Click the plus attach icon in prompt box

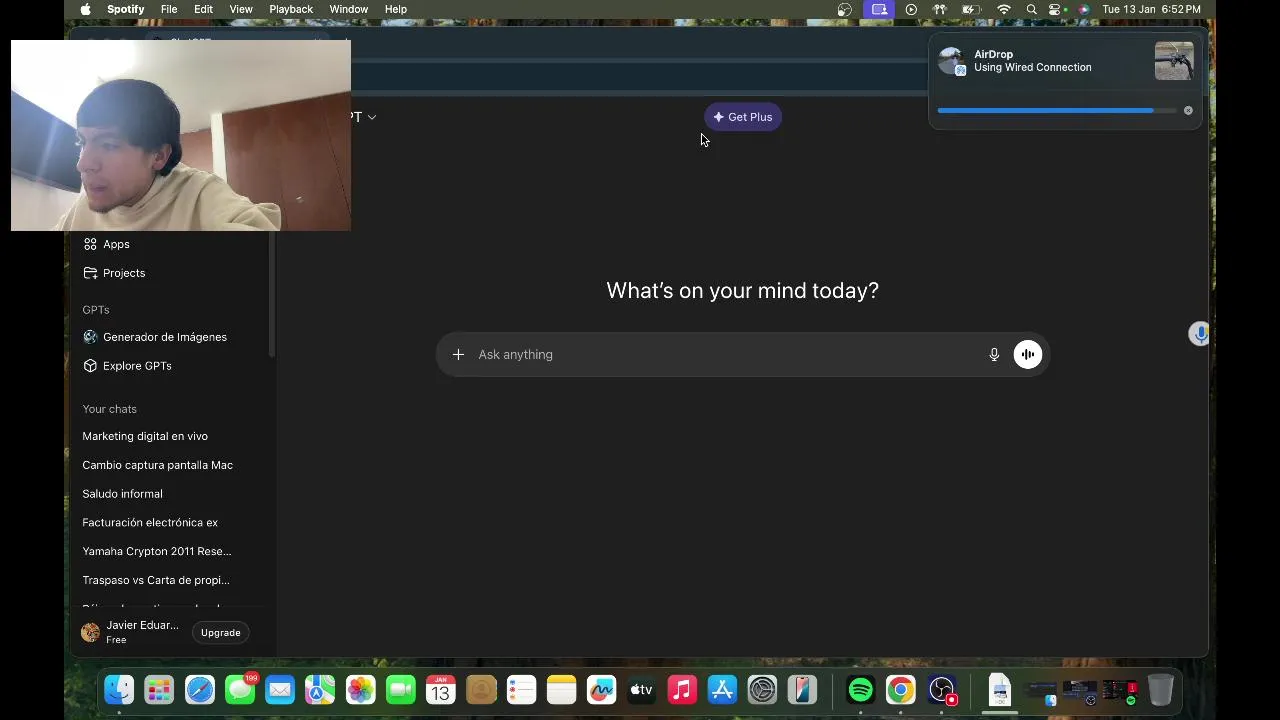pos(458,354)
